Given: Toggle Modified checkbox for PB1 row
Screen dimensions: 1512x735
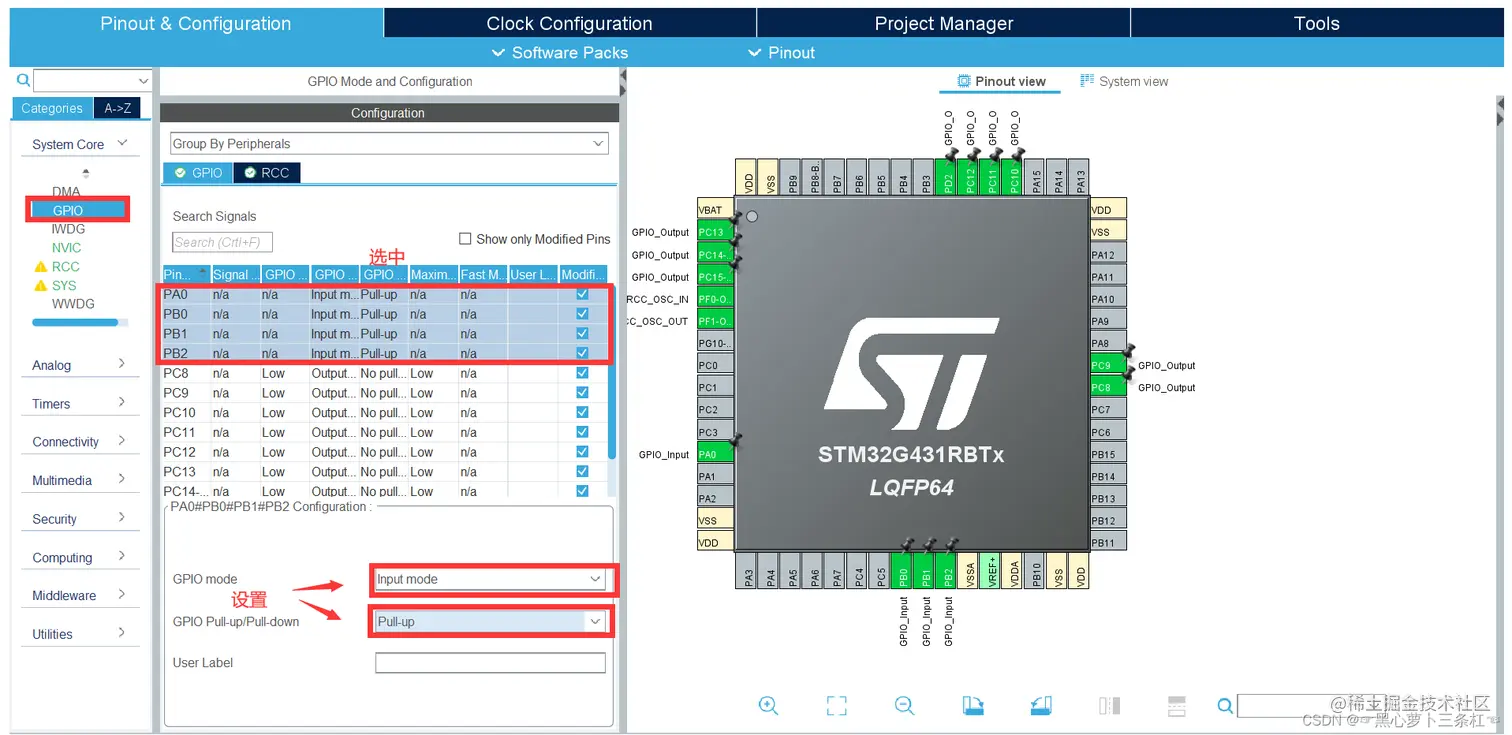Looking at the screenshot, I should [x=582, y=334].
